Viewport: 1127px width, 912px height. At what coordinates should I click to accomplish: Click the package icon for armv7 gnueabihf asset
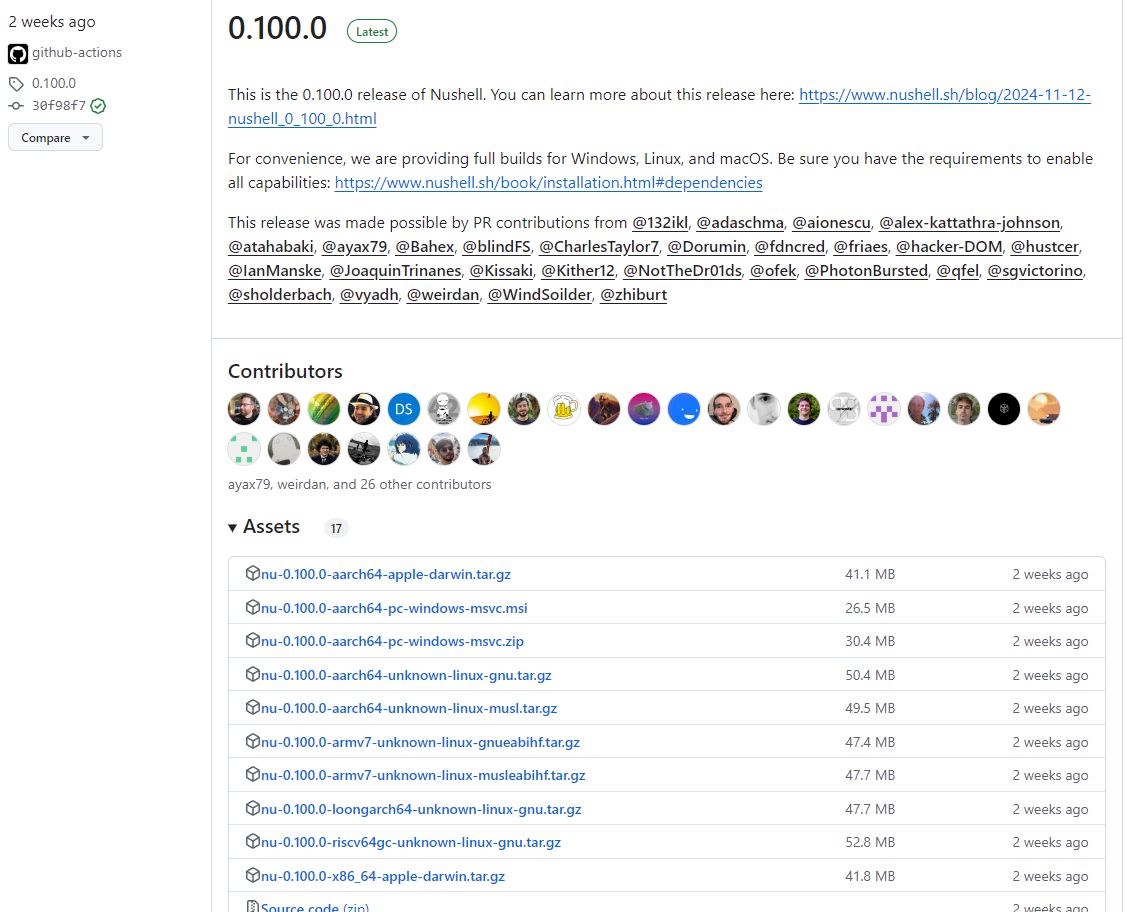(x=252, y=740)
